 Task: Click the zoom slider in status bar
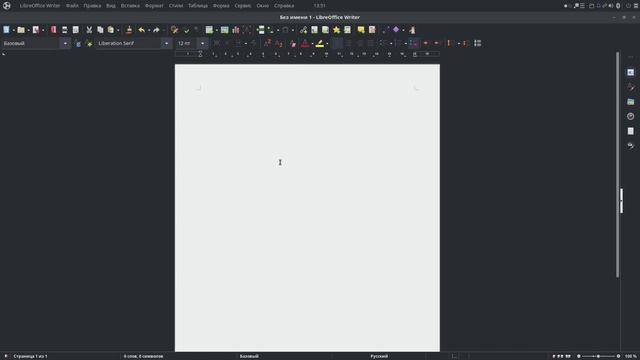click(x=598, y=356)
